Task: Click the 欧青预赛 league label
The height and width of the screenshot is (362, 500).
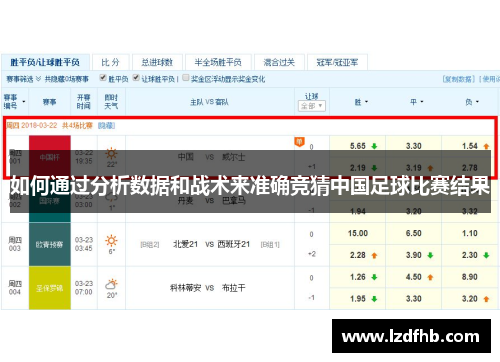Action: [50, 244]
